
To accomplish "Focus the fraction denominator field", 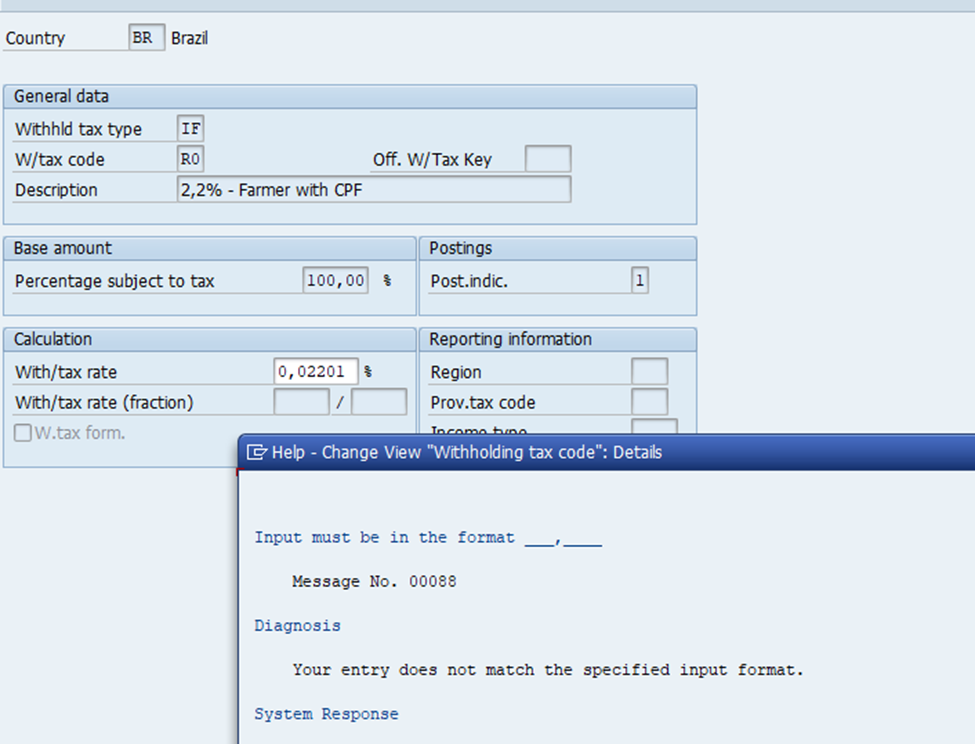I will tap(379, 402).
